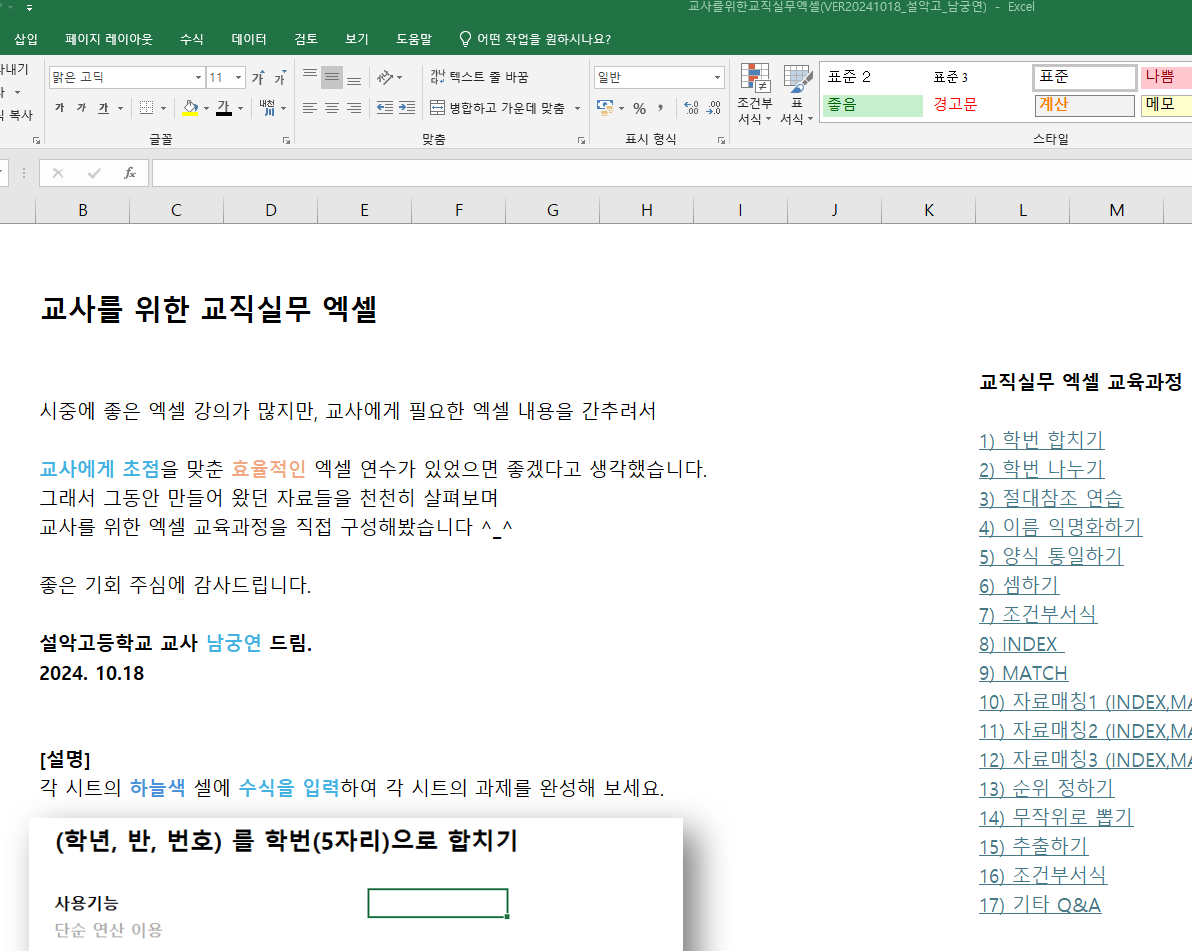
Task: Decrease decimal places
Action: 714,108
